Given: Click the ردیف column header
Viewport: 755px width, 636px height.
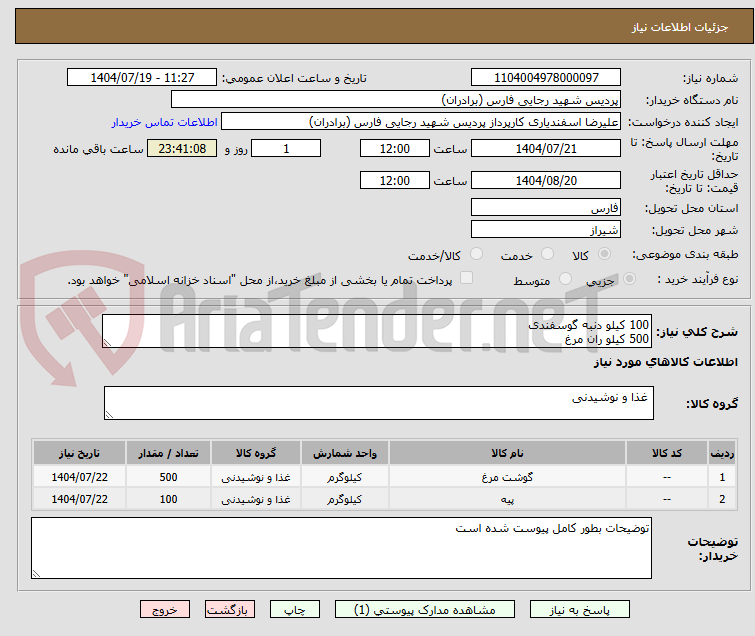Looking at the screenshot, I should pos(722,453).
